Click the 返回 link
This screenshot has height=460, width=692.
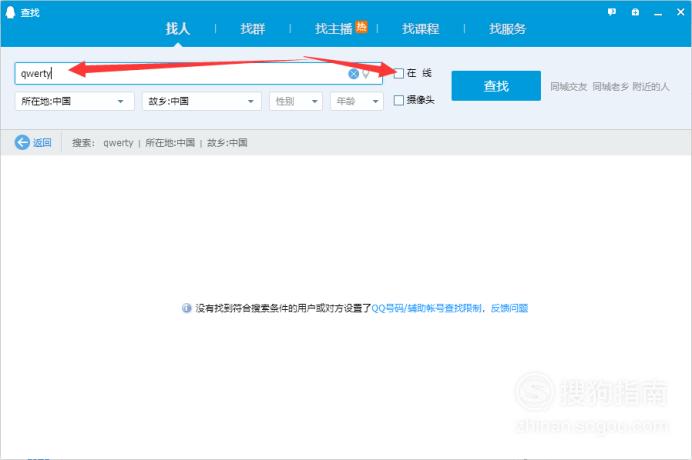pyautogui.click(x=42, y=142)
